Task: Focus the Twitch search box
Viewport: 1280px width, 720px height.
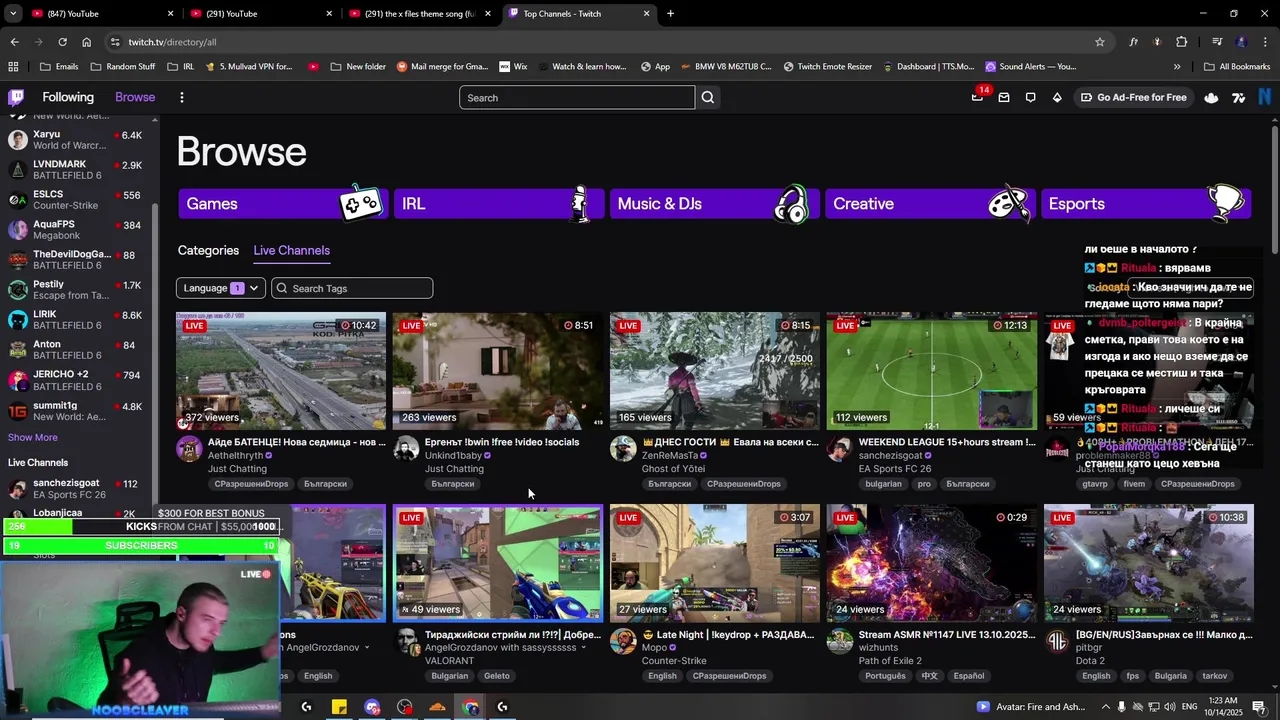Action: point(577,97)
